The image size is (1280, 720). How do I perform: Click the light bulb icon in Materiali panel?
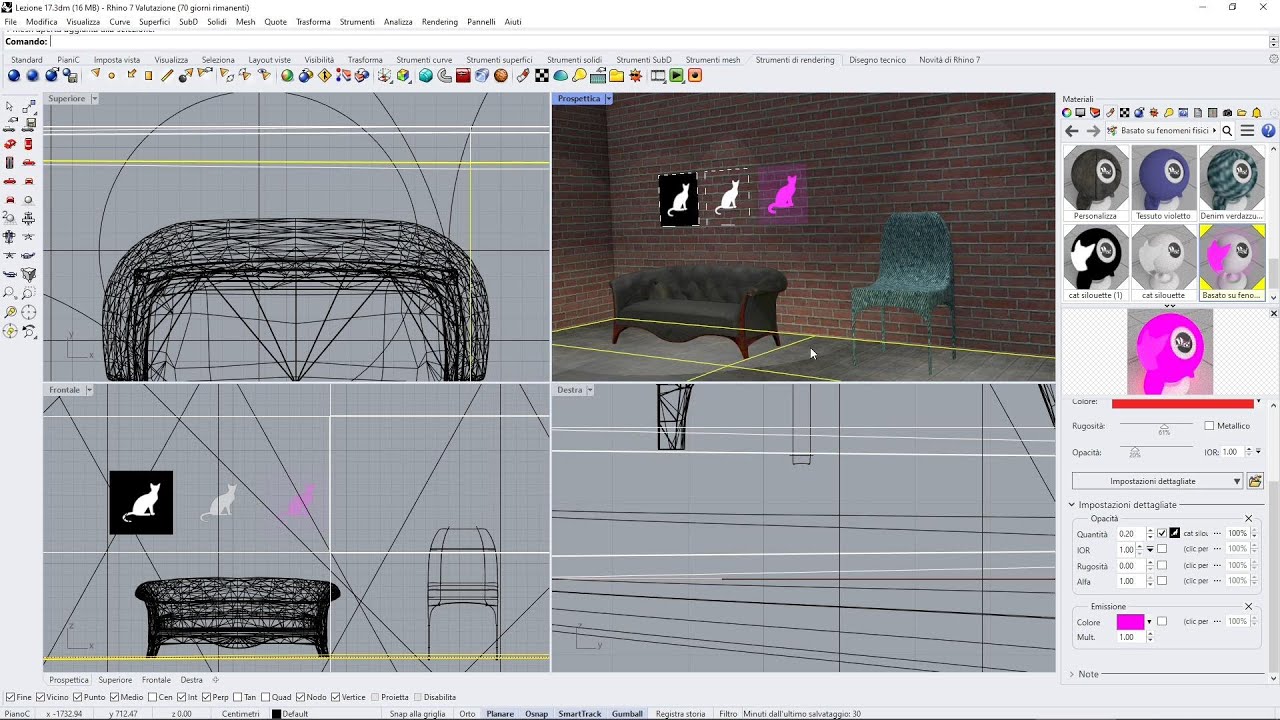(1169, 113)
